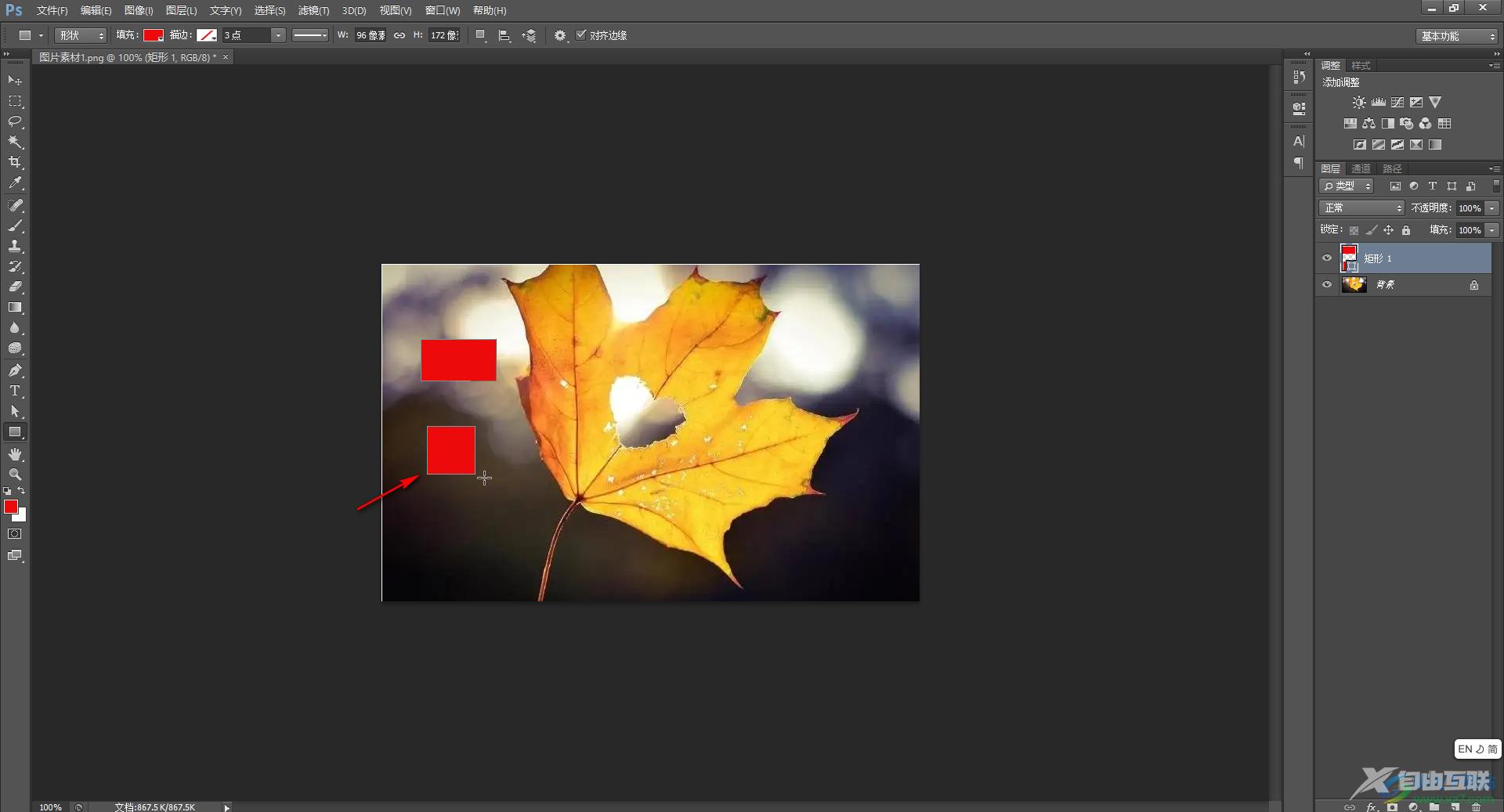This screenshot has width=1504, height=812.
Task: Select the Horizontal Type tool
Action: click(15, 391)
